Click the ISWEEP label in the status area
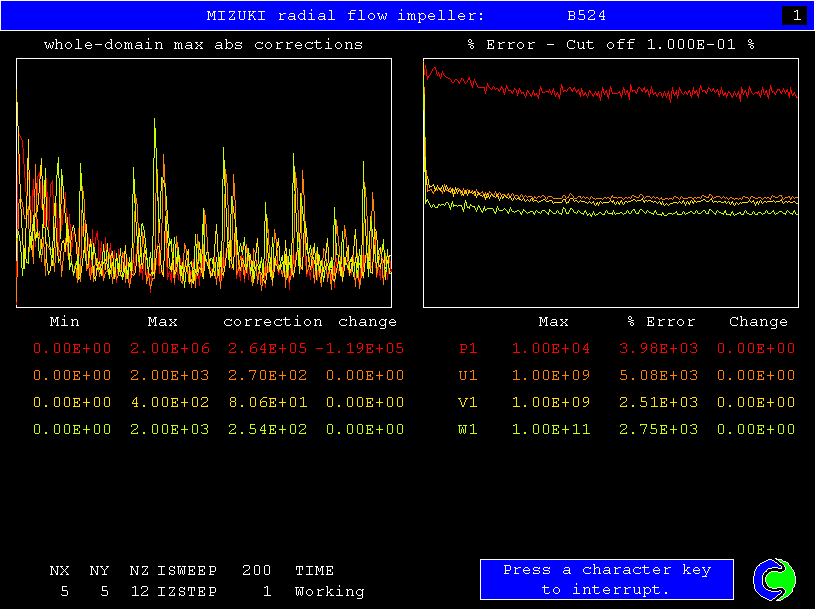 pyautogui.click(x=187, y=571)
